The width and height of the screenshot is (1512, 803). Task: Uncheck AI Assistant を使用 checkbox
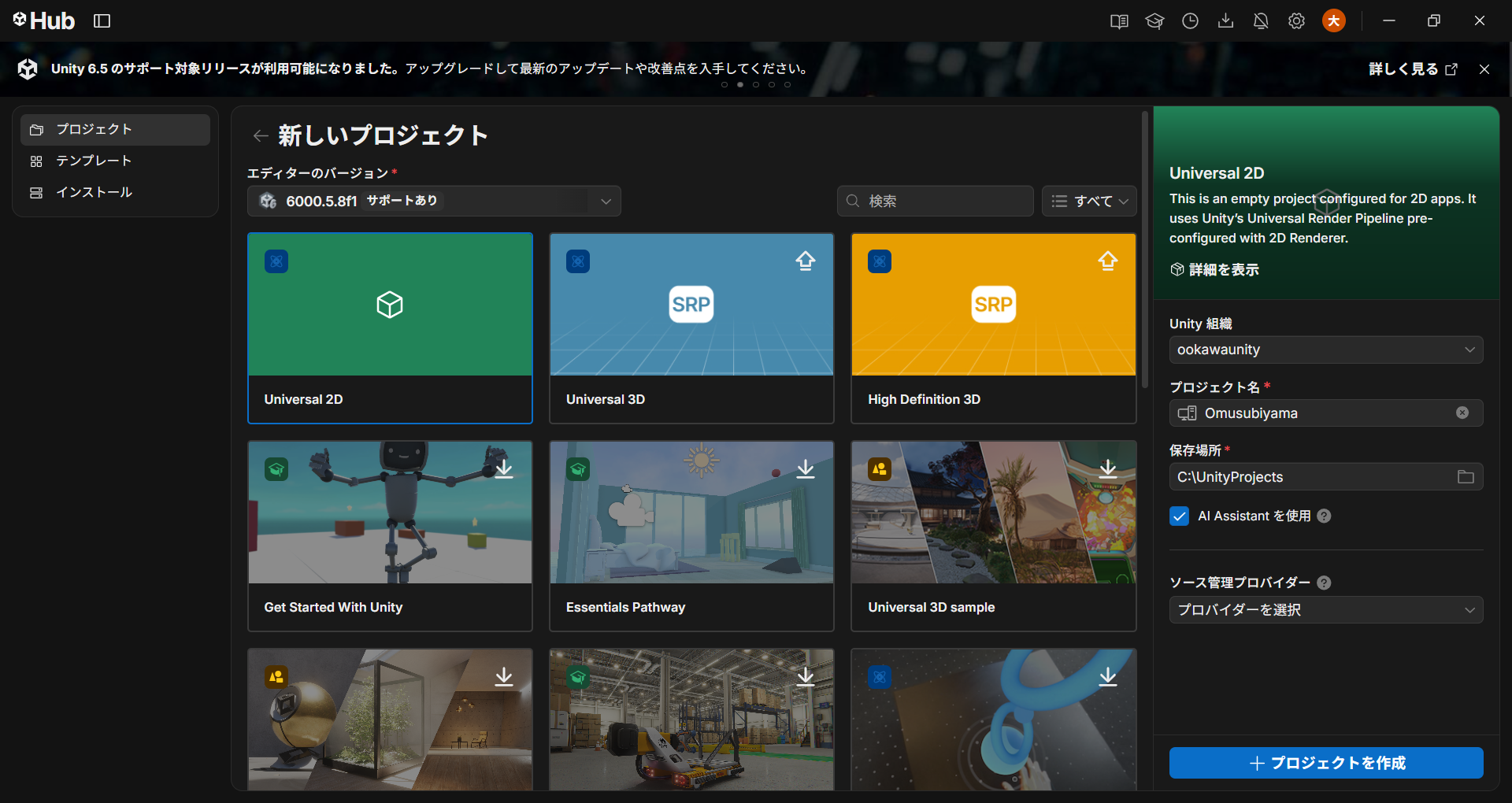point(1179,516)
